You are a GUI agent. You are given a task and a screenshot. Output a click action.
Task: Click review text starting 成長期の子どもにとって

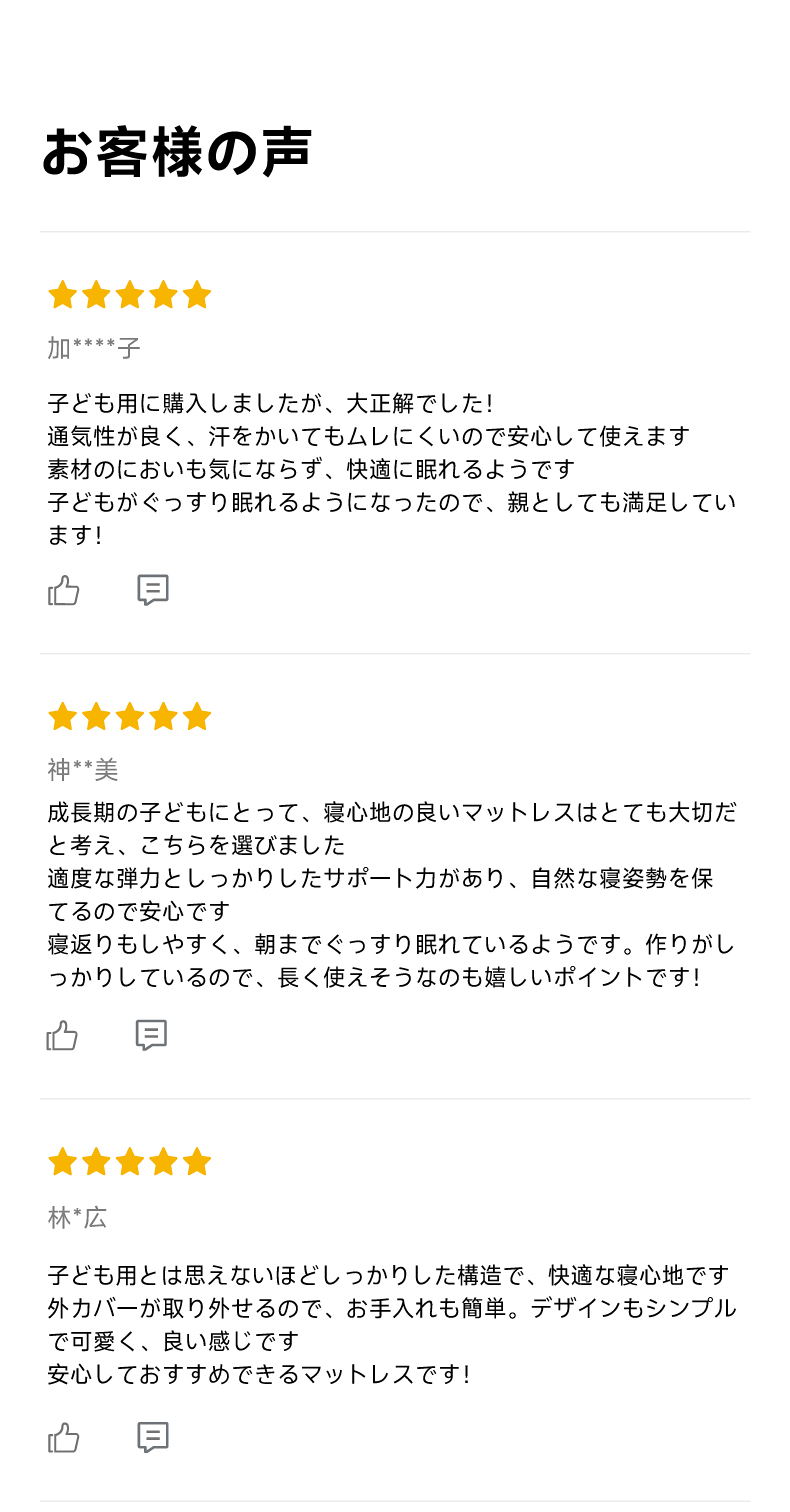(x=392, y=895)
